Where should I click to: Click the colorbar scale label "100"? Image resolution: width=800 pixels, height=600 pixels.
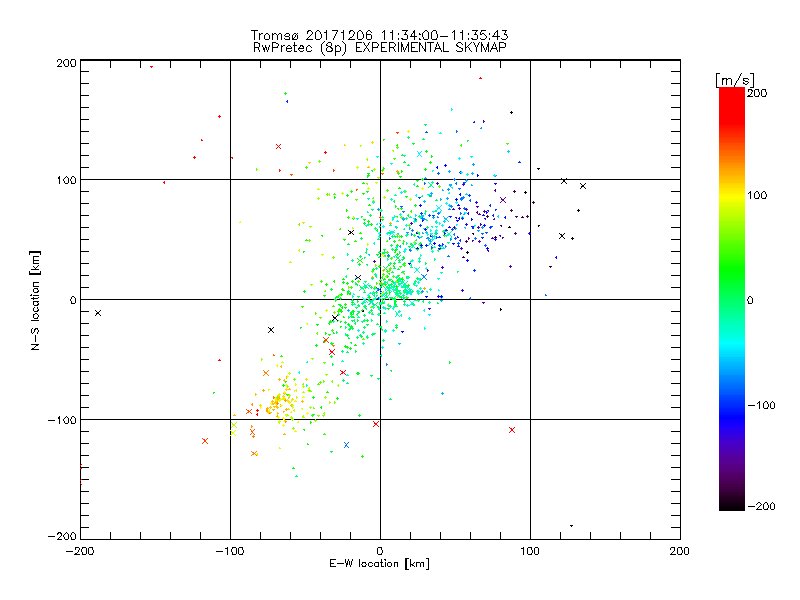(757, 195)
